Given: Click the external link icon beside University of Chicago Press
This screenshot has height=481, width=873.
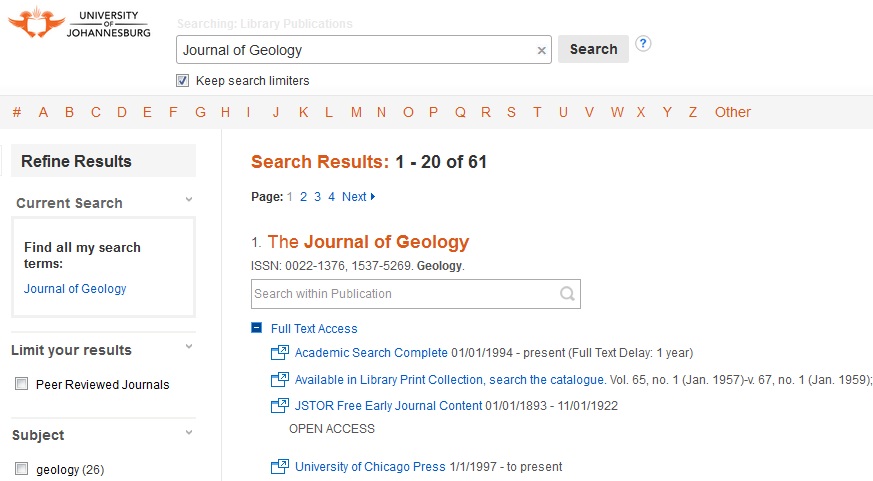Looking at the screenshot, I should point(280,466).
